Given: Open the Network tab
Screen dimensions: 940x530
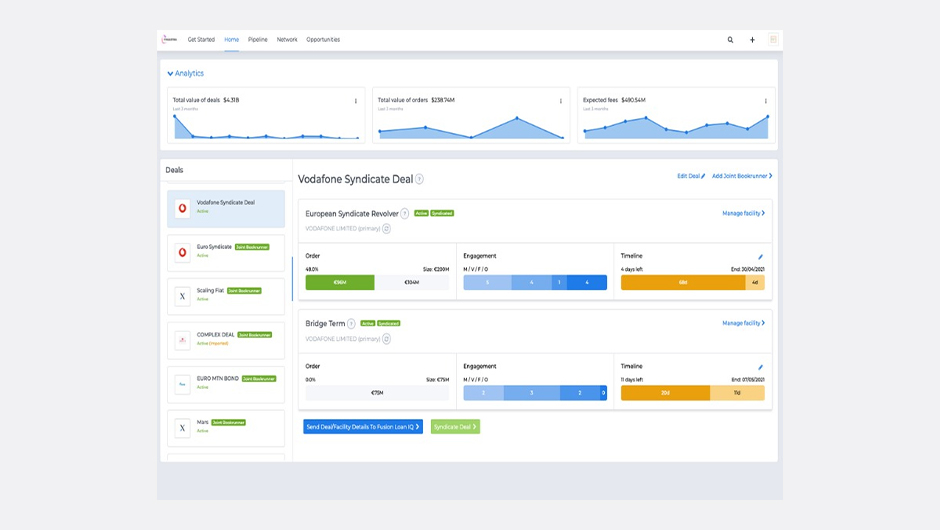Looking at the screenshot, I should pos(287,40).
